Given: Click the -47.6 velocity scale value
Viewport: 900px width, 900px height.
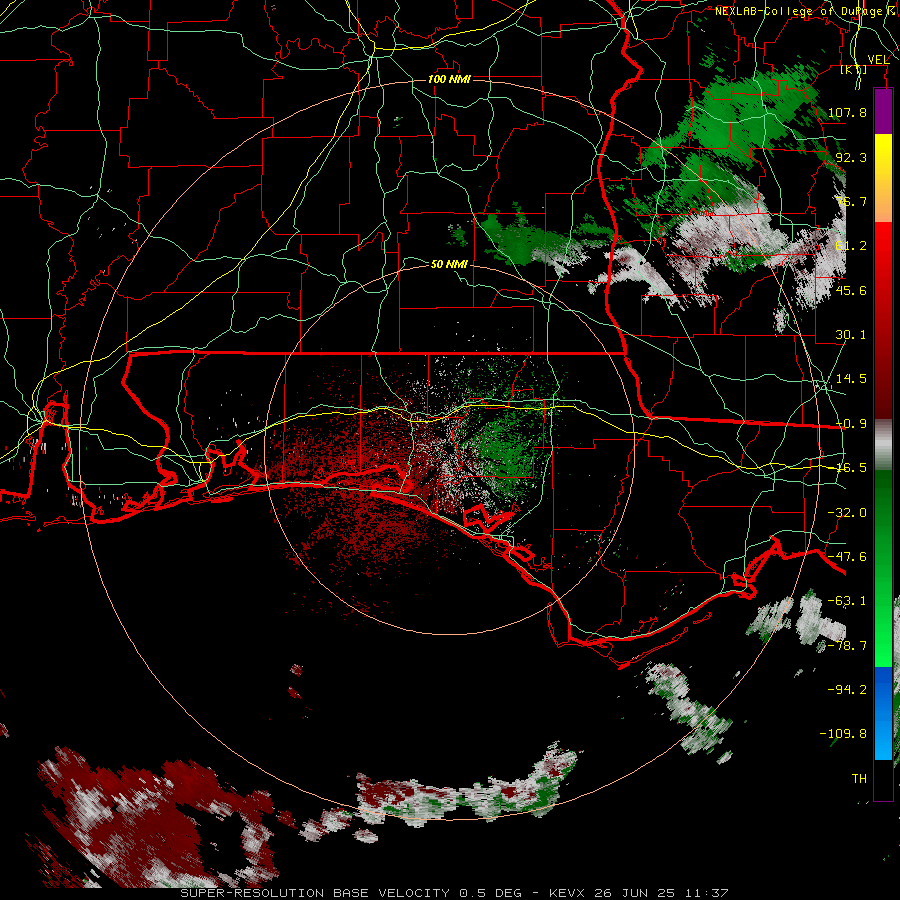Looking at the screenshot, I should click(847, 557).
